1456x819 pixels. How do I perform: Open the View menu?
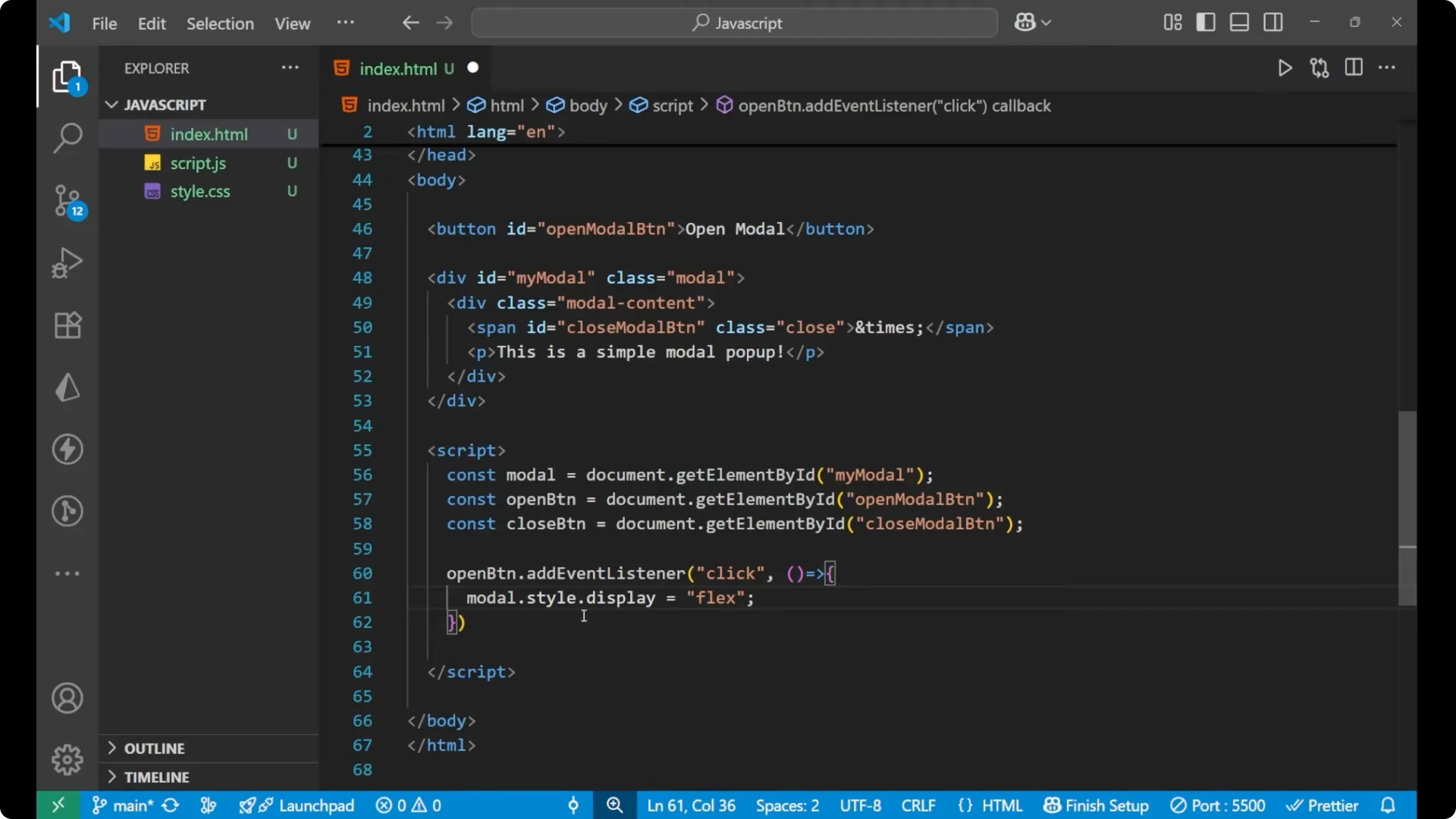(x=292, y=24)
